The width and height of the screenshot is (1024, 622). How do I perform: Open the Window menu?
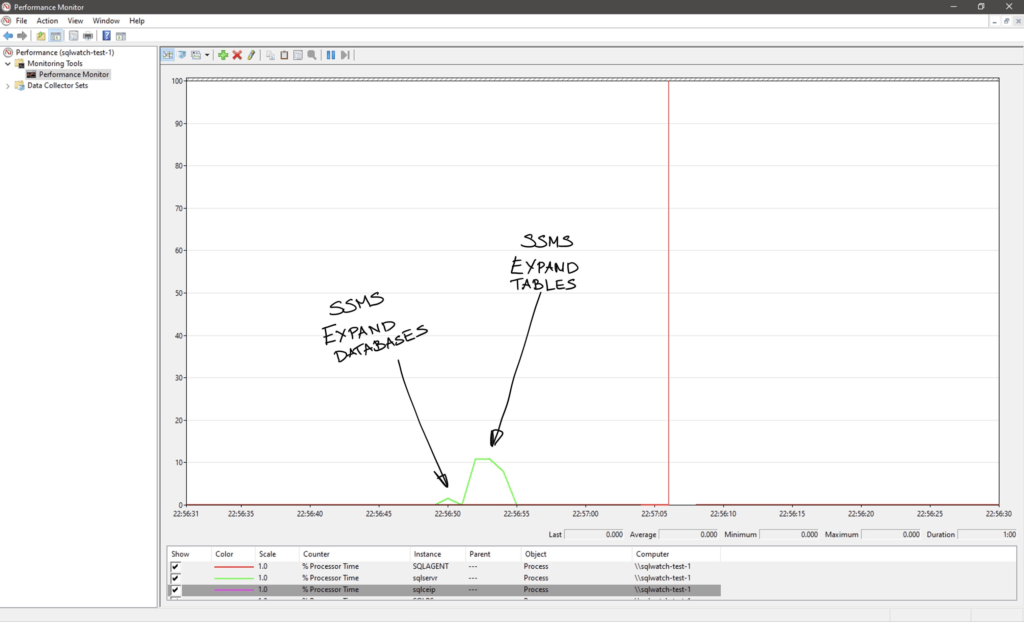pyautogui.click(x=106, y=21)
